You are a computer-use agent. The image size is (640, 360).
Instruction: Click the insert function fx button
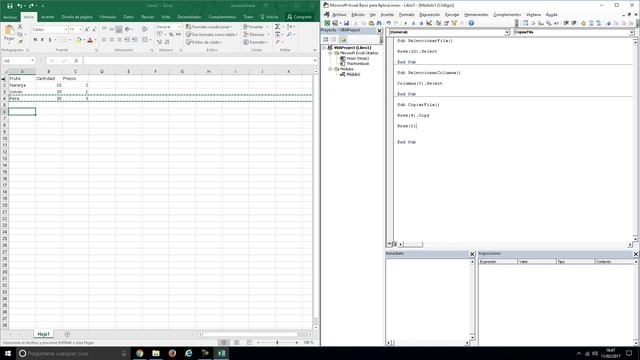(76, 60)
